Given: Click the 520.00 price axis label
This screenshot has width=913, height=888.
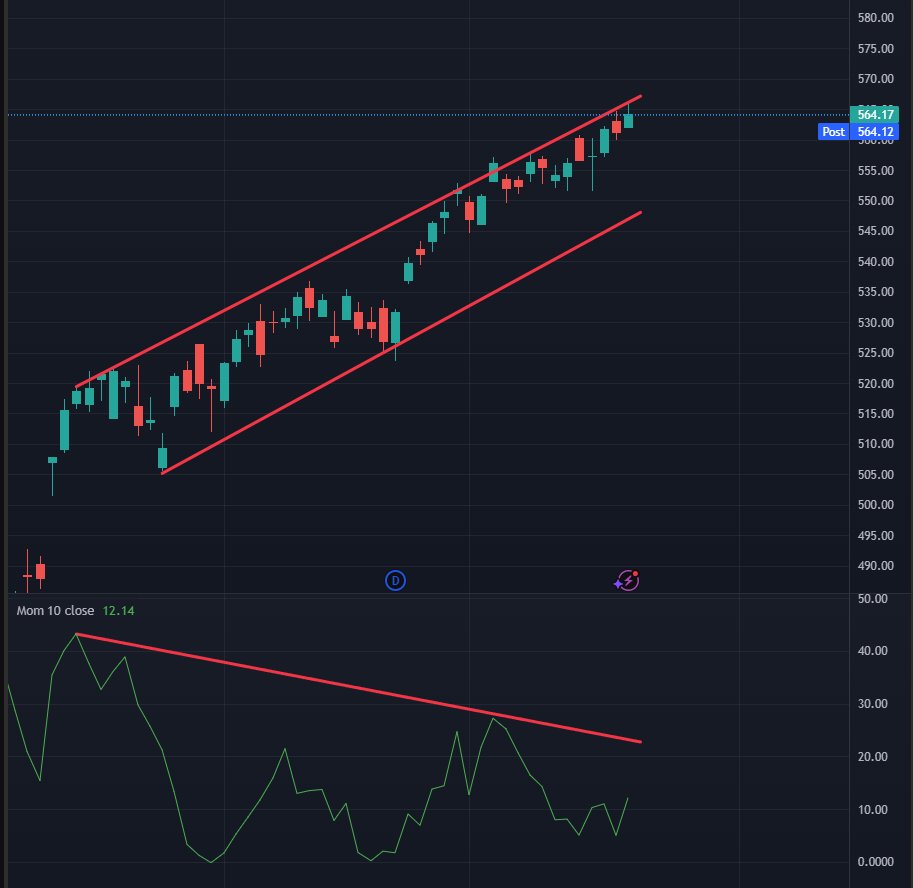Looking at the screenshot, I should click(x=875, y=384).
